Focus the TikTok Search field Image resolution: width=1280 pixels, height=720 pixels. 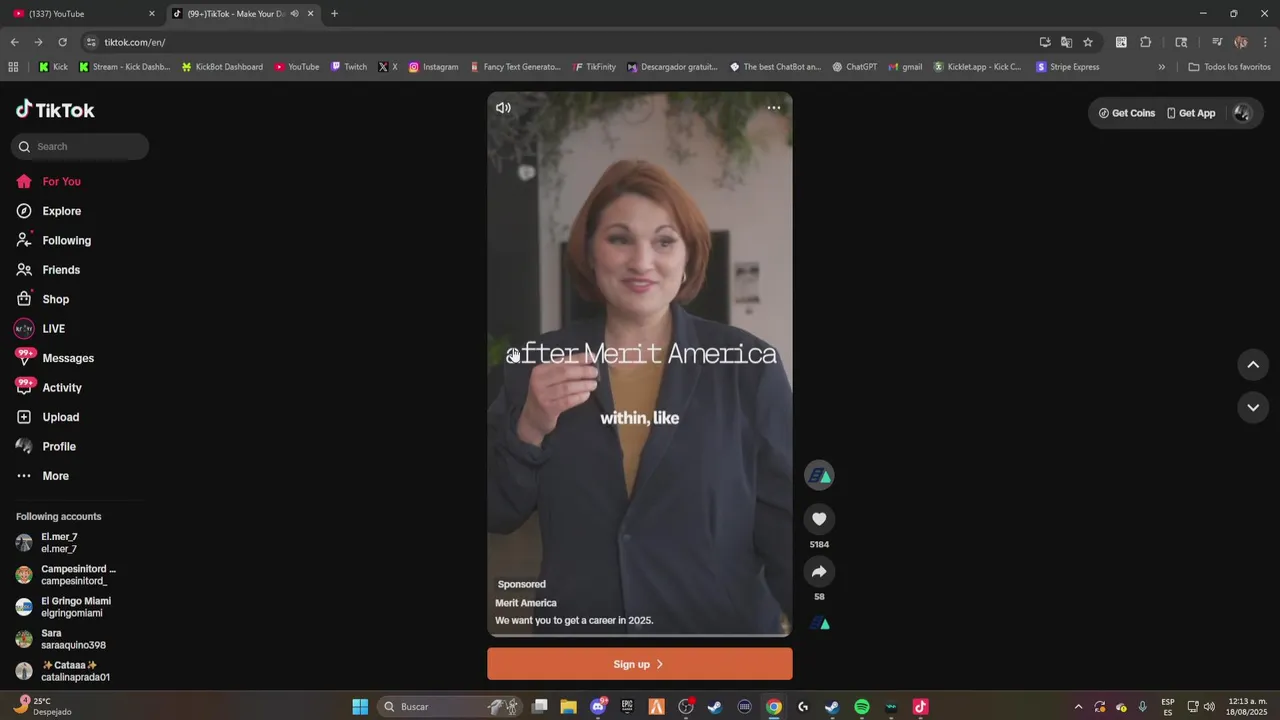[80, 147]
